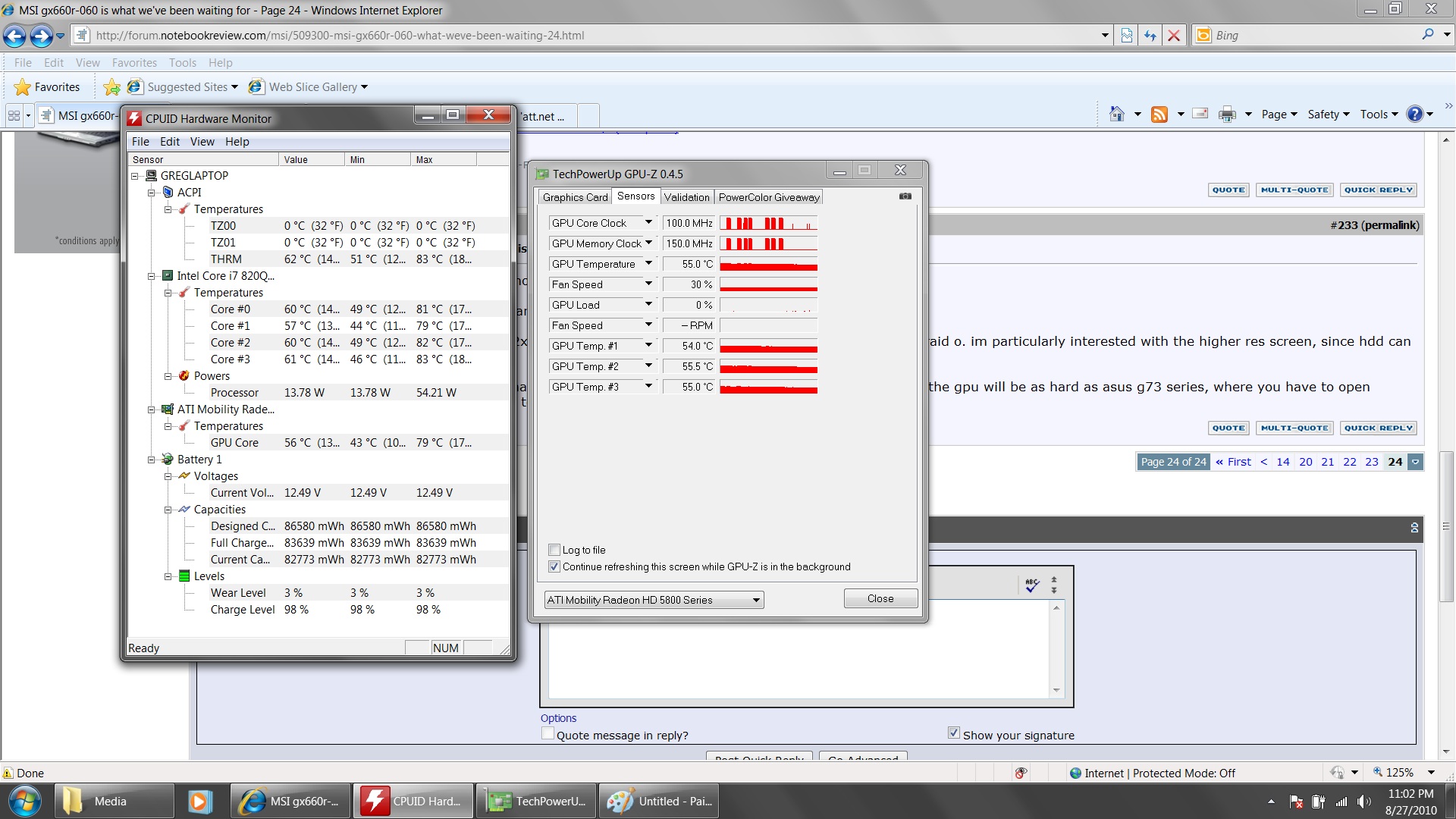
Task: Click the IE Home icon
Action: 1116,115
